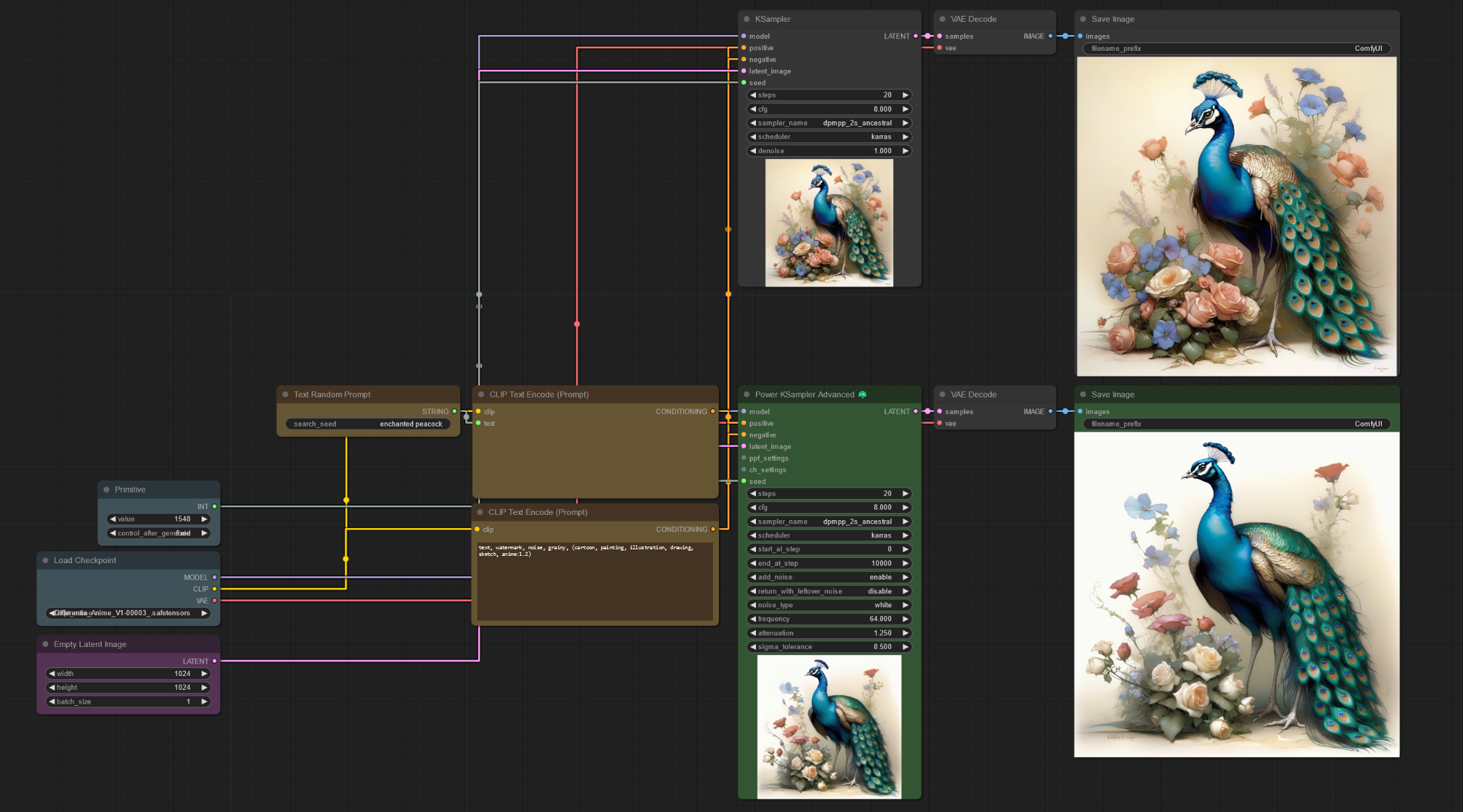Collapse the Primitive node via its title dot
This screenshot has width=1463, height=812.
(x=106, y=490)
